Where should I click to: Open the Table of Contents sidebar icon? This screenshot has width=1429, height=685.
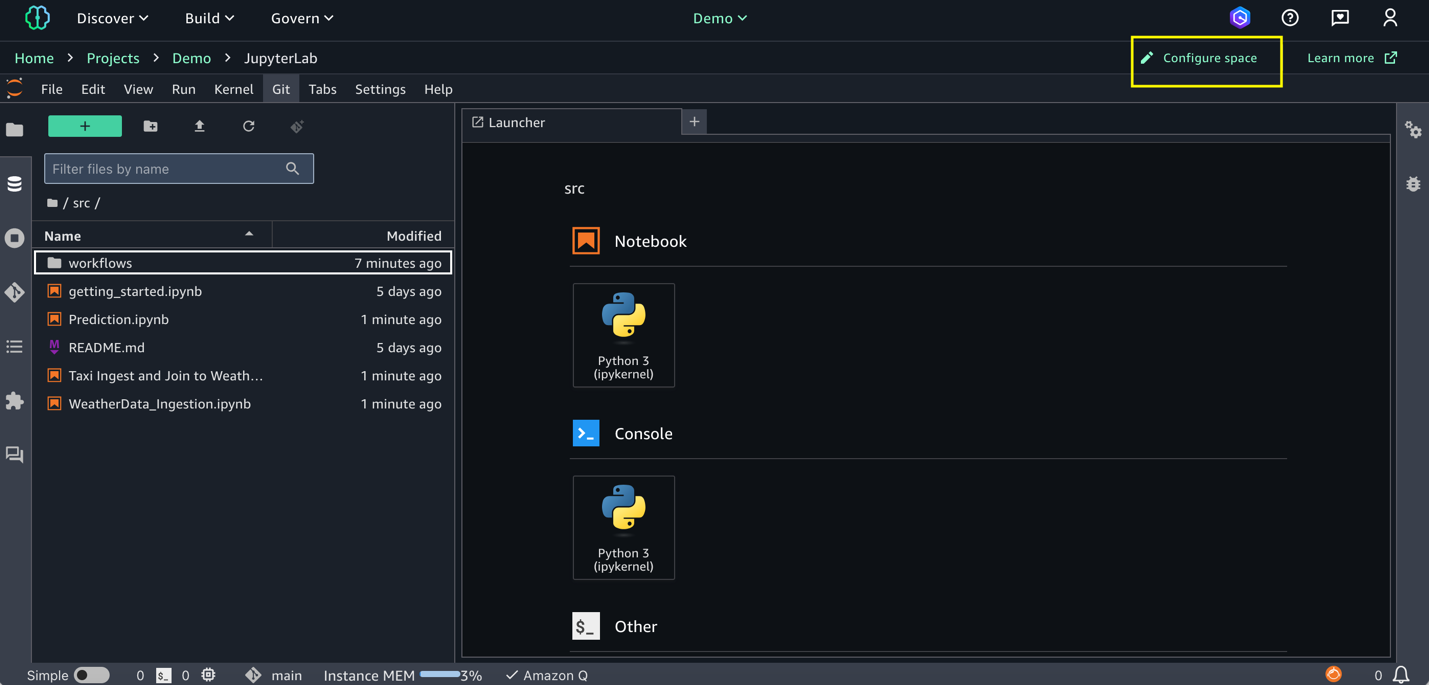[x=14, y=347]
